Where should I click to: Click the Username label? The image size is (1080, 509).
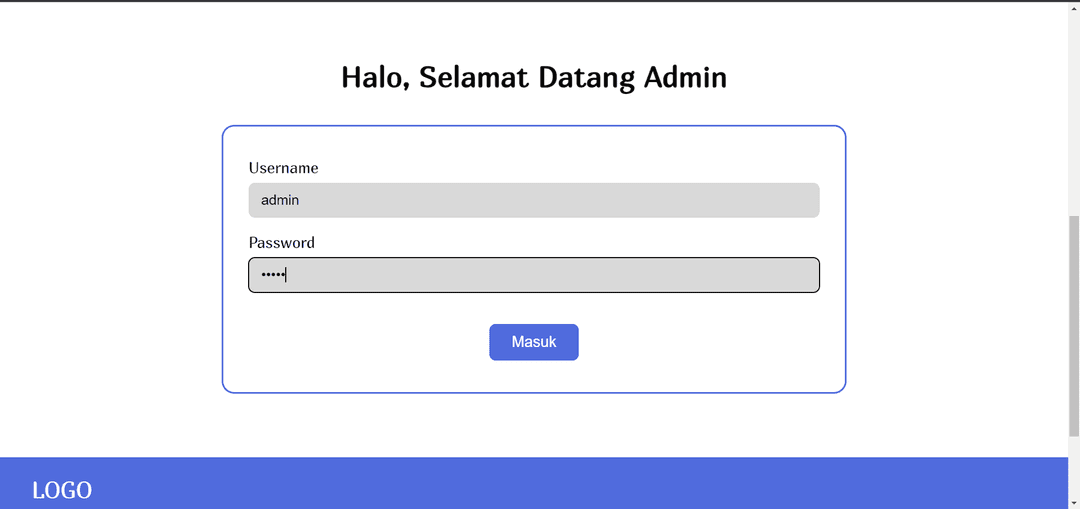click(284, 168)
